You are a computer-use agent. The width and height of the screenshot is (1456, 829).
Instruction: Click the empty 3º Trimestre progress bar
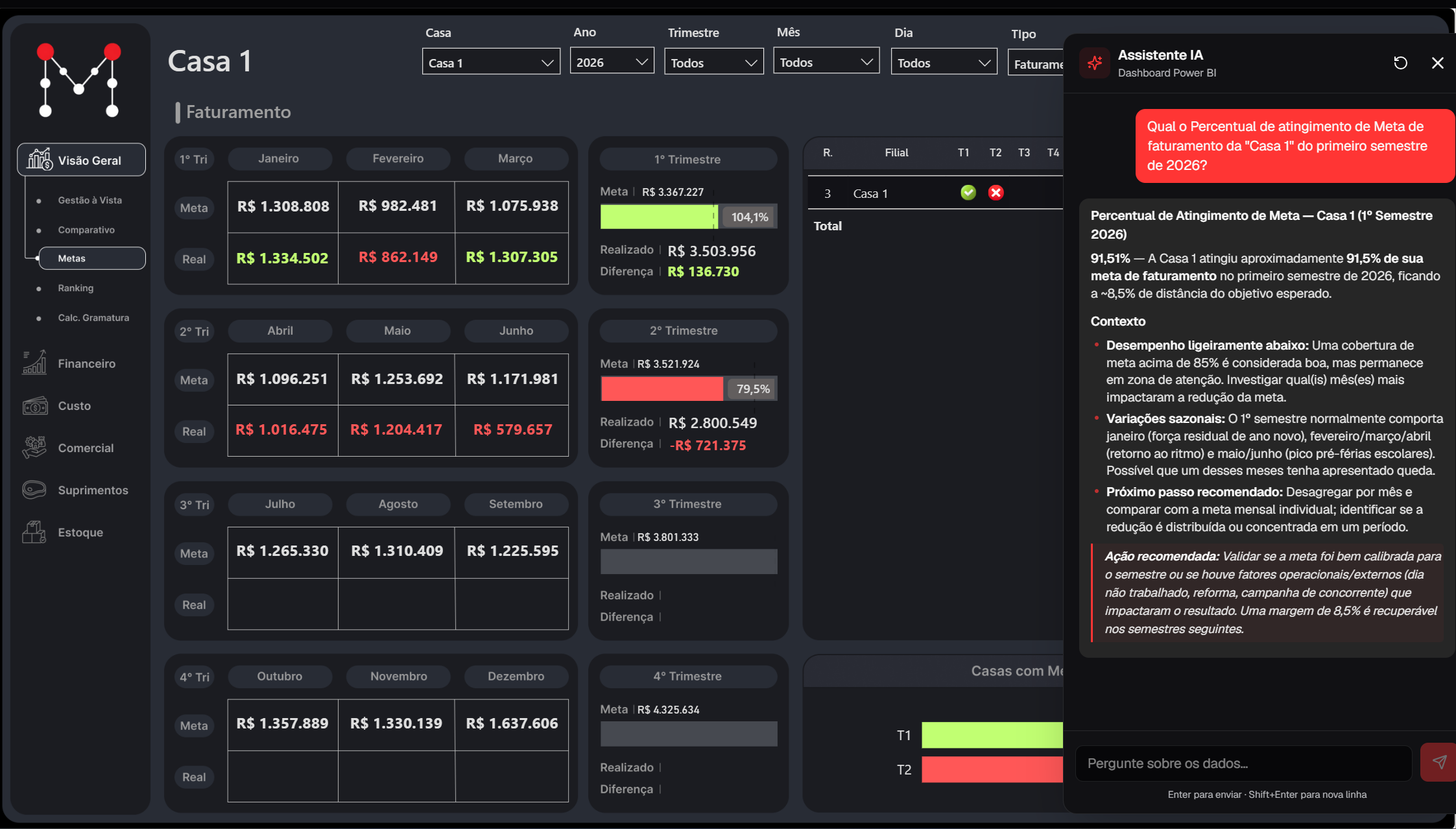pos(688,561)
